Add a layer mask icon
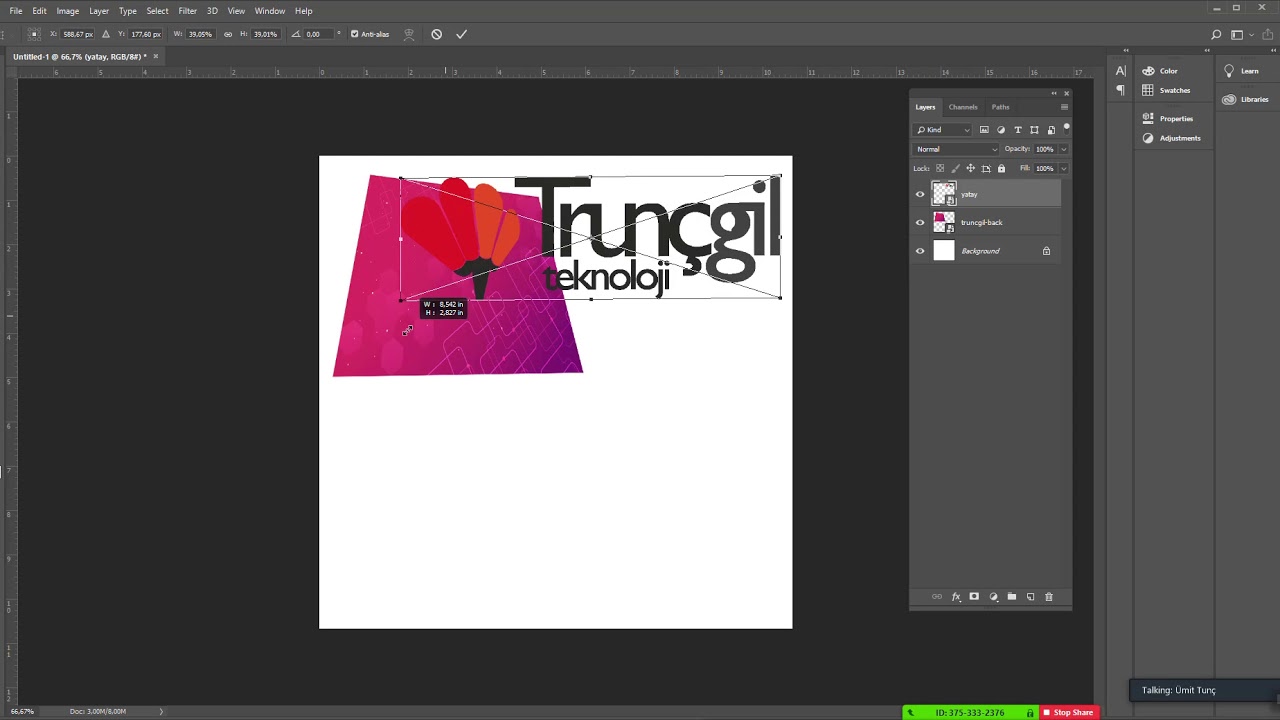This screenshot has width=1280, height=720. (x=974, y=597)
